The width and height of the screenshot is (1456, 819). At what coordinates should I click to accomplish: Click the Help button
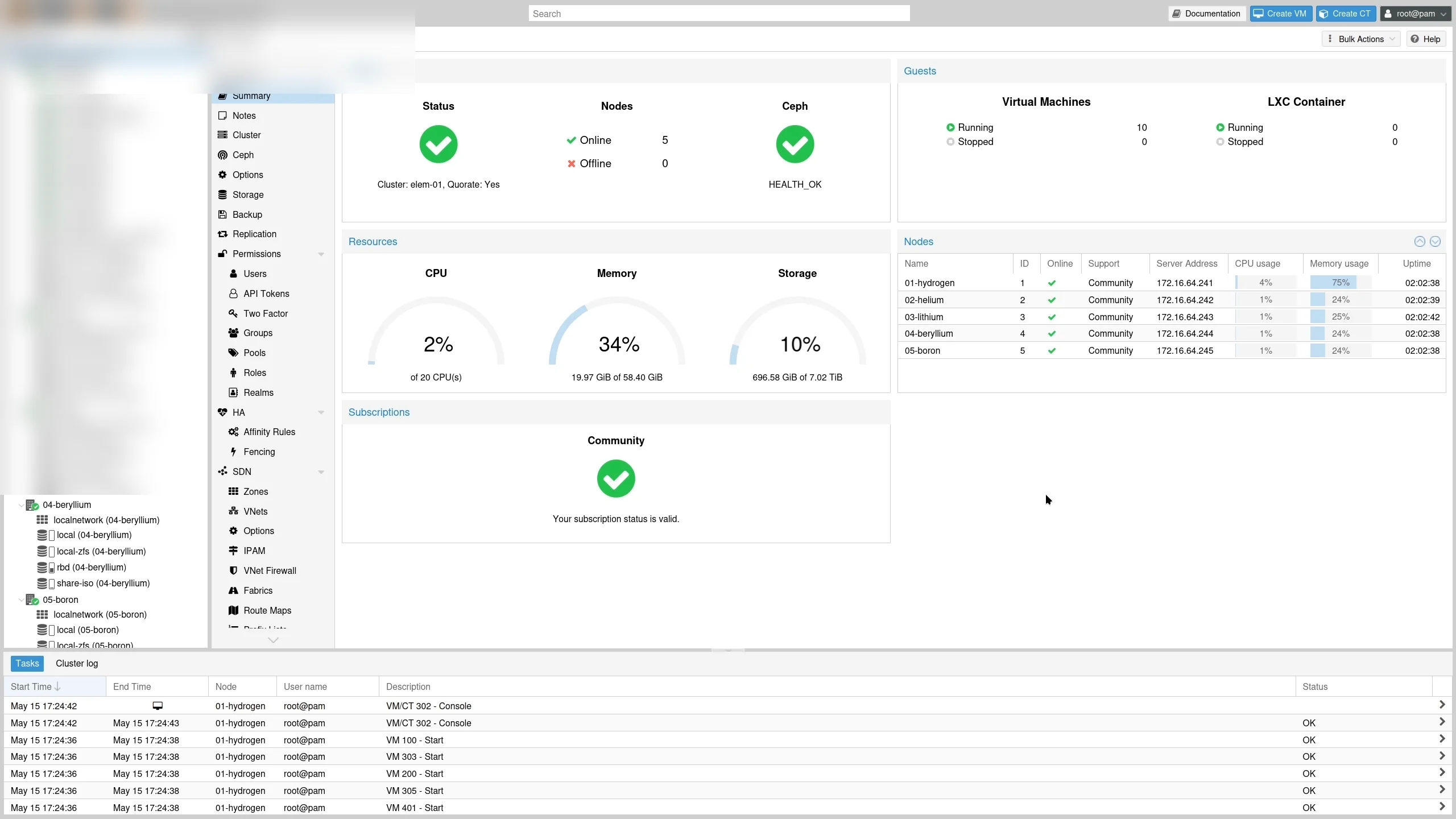pos(1426,39)
